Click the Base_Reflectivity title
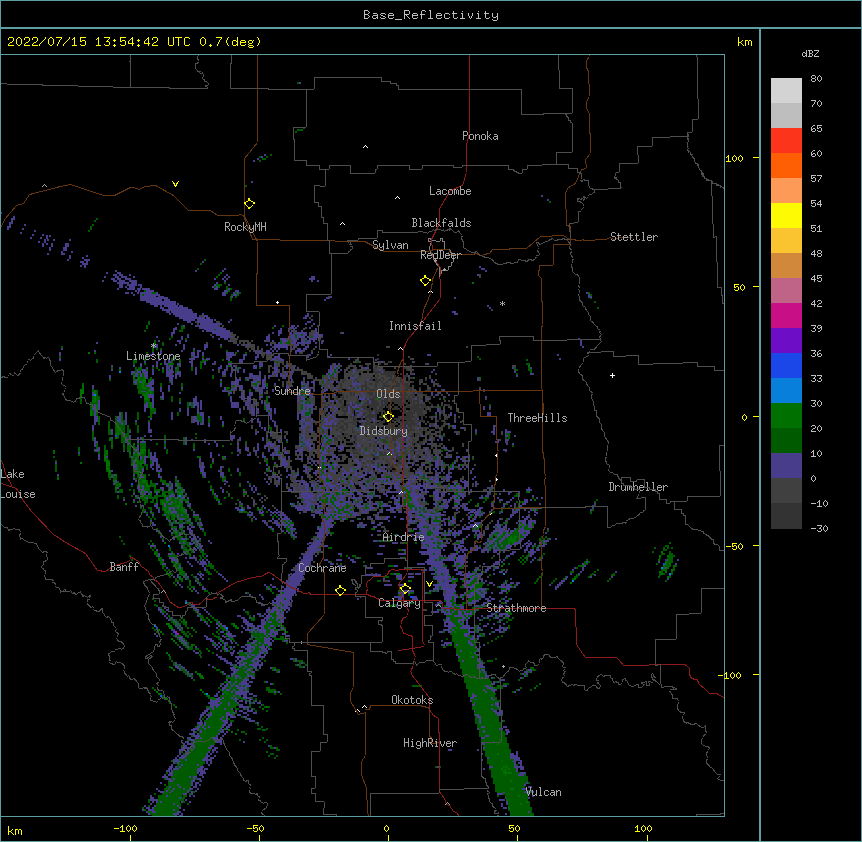This screenshot has height=842, width=862. point(431,15)
